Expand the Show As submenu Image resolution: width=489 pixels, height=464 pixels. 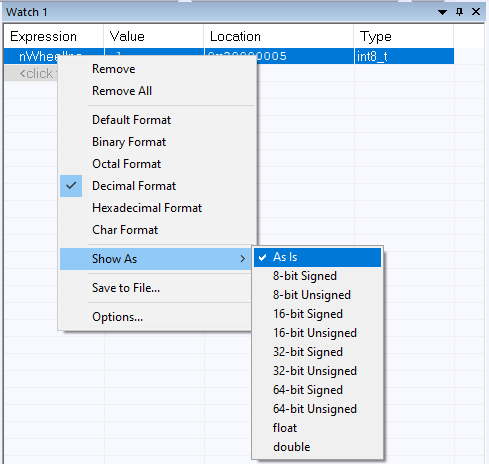pos(156,259)
